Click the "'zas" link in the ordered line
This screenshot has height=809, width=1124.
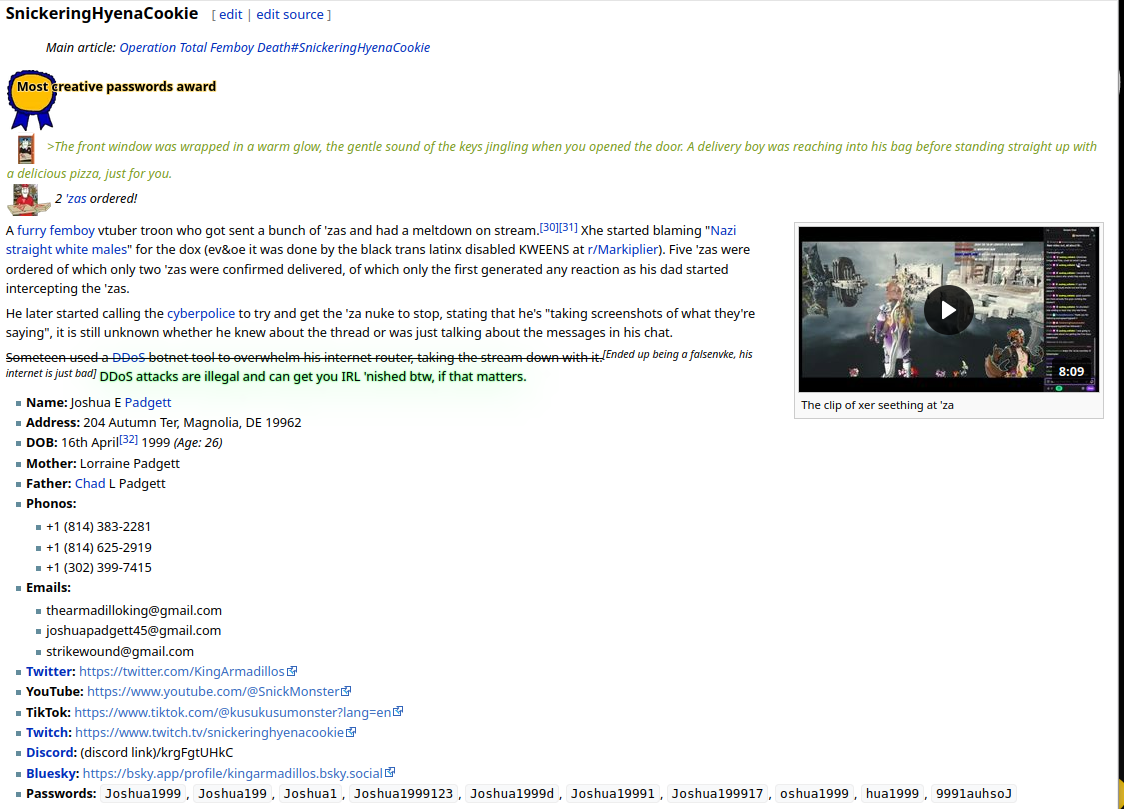point(76,198)
